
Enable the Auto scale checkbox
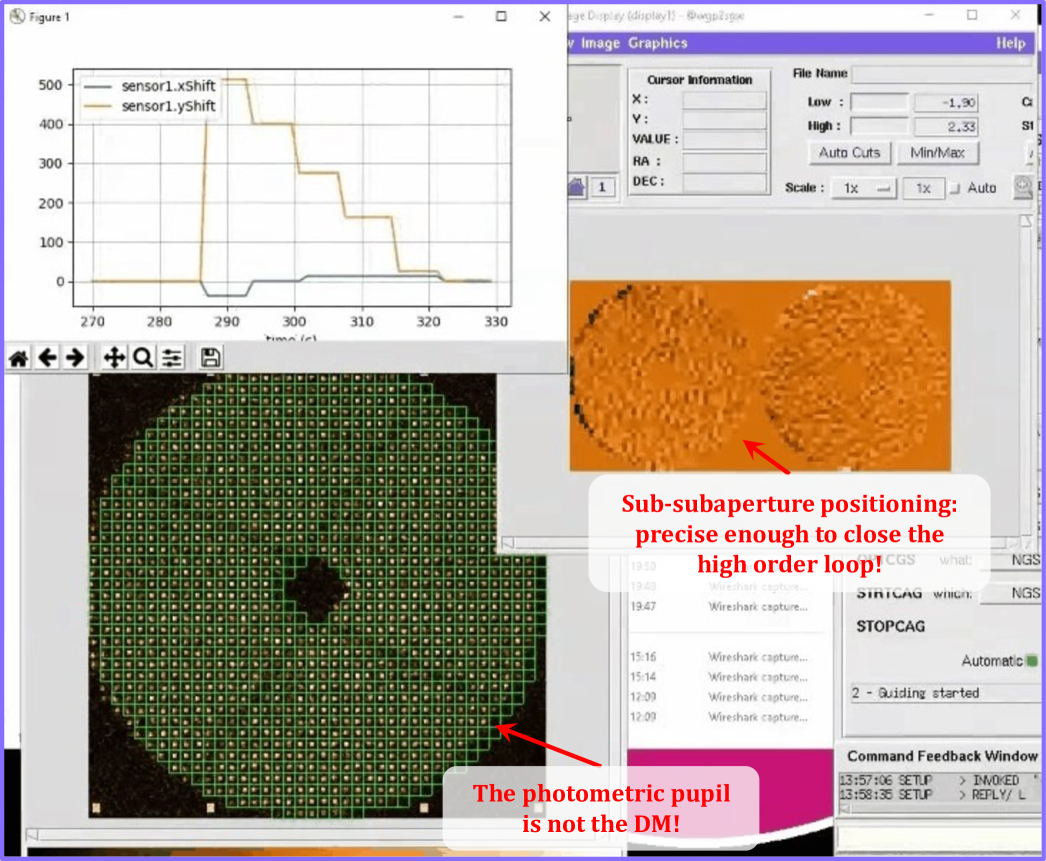pyautogui.click(x=954, y=188)
